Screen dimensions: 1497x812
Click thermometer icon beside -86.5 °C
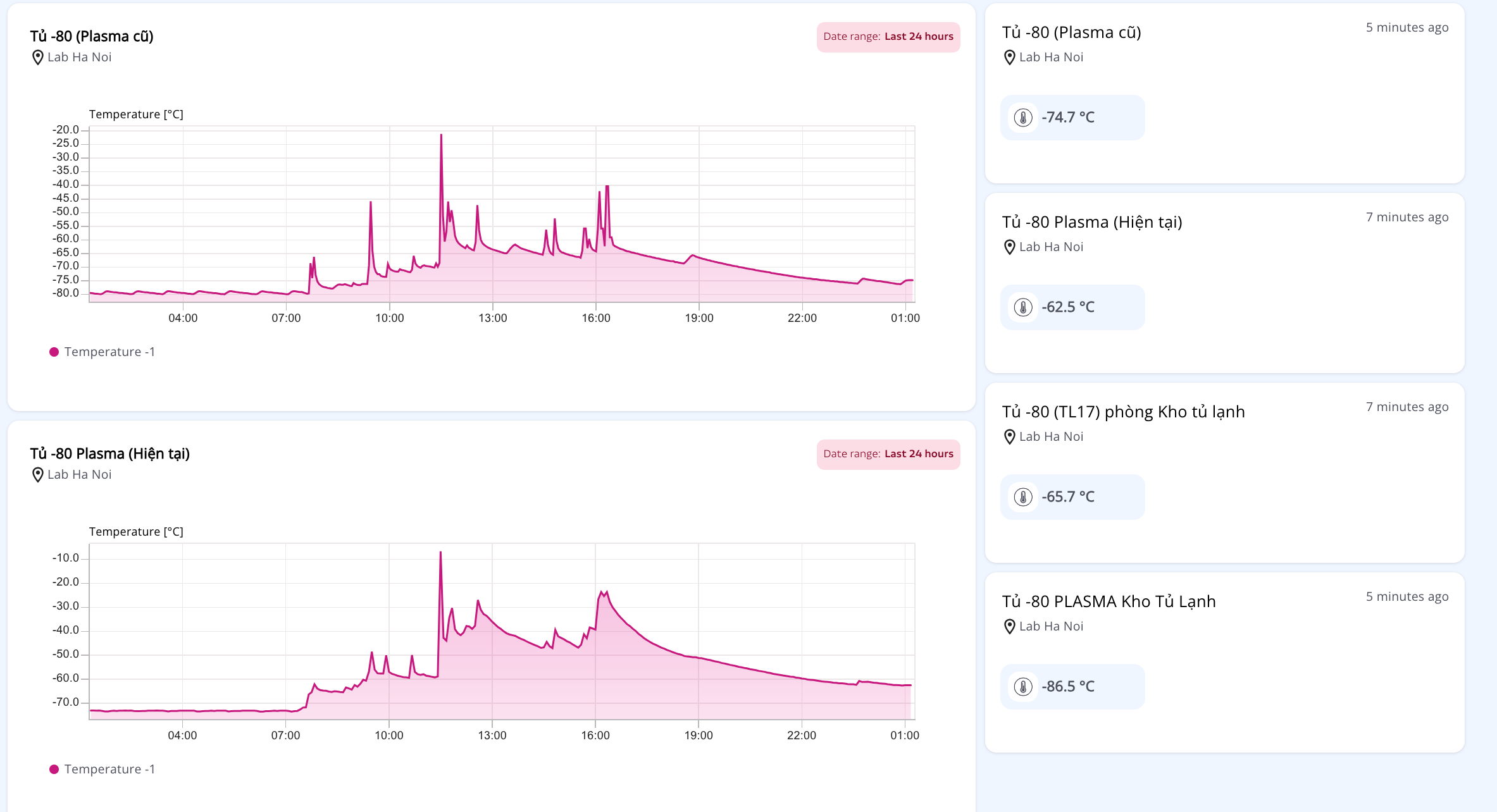pyautogui.click(x=1023, y=687)
